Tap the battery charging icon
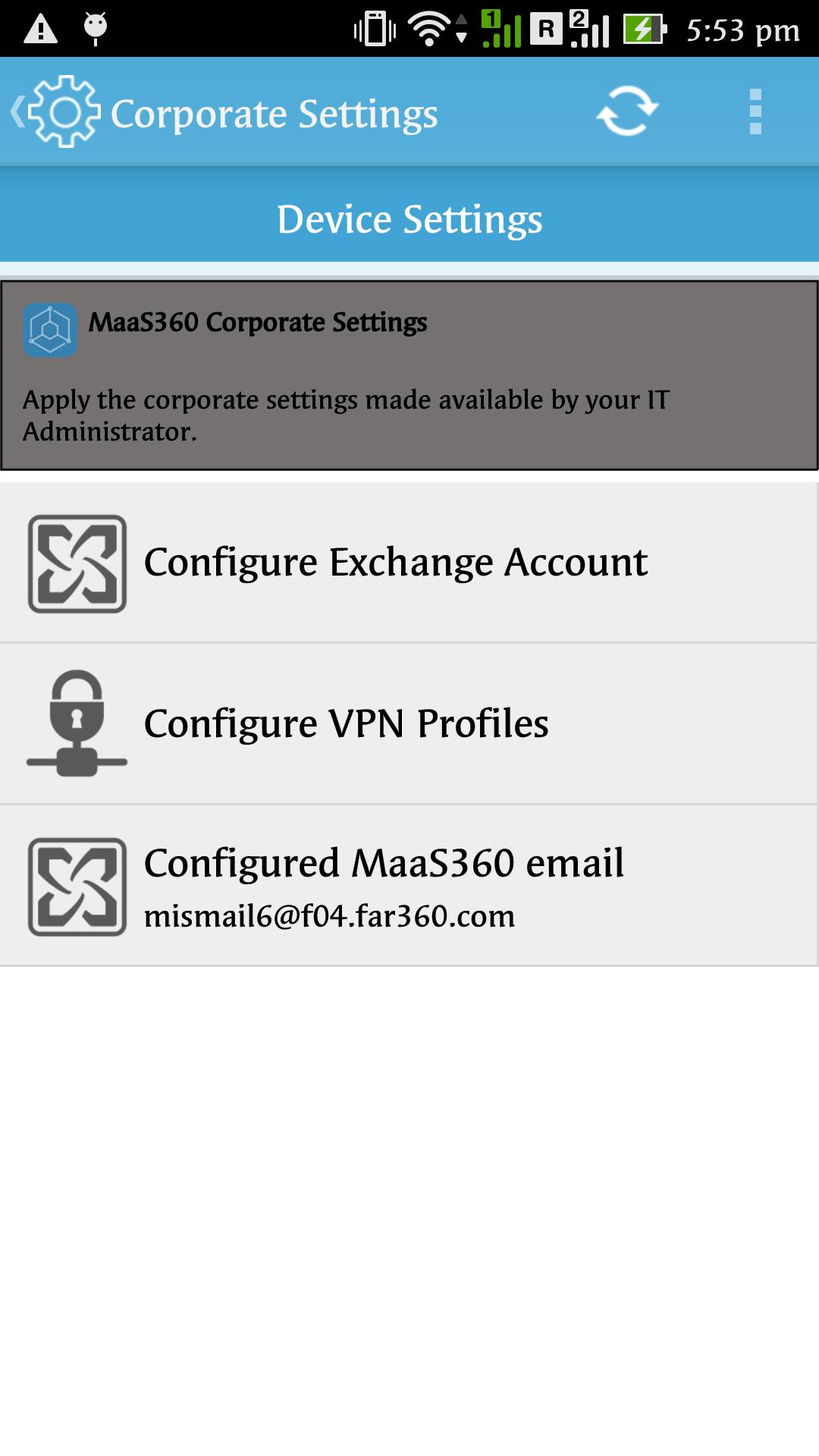Viewport: 819px width, 1456px height. pyautogui.click(x=645, y=29)
